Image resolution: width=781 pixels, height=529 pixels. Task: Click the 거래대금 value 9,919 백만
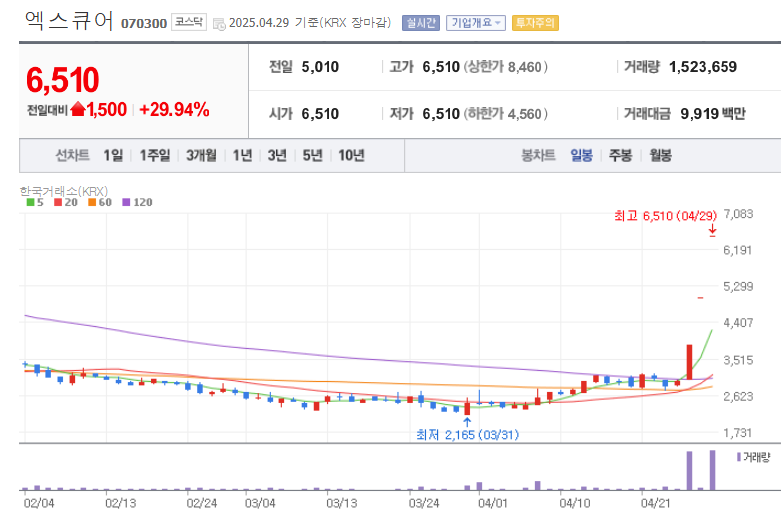pyautogui.click(x=713, y=114)
